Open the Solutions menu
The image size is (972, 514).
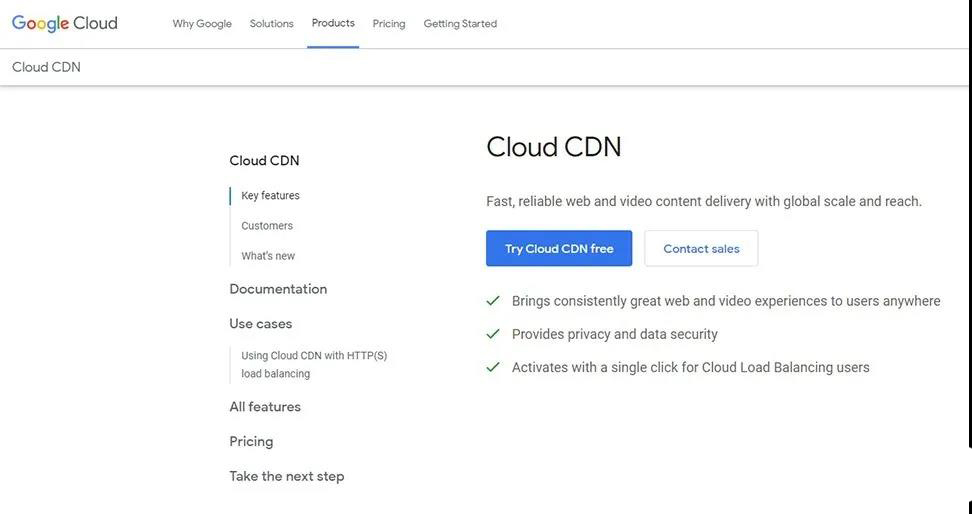click(x=271, y=24)
